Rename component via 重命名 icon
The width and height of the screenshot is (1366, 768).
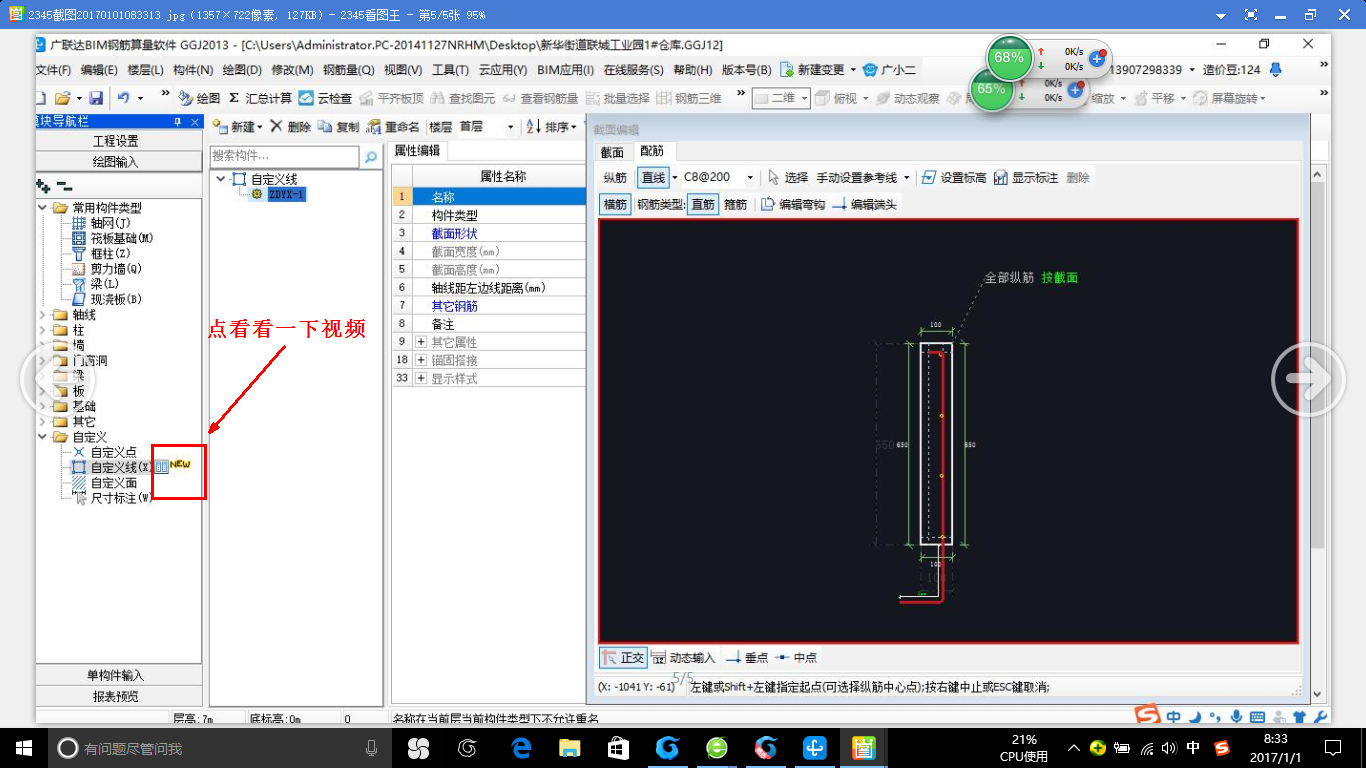pos(393,127)
